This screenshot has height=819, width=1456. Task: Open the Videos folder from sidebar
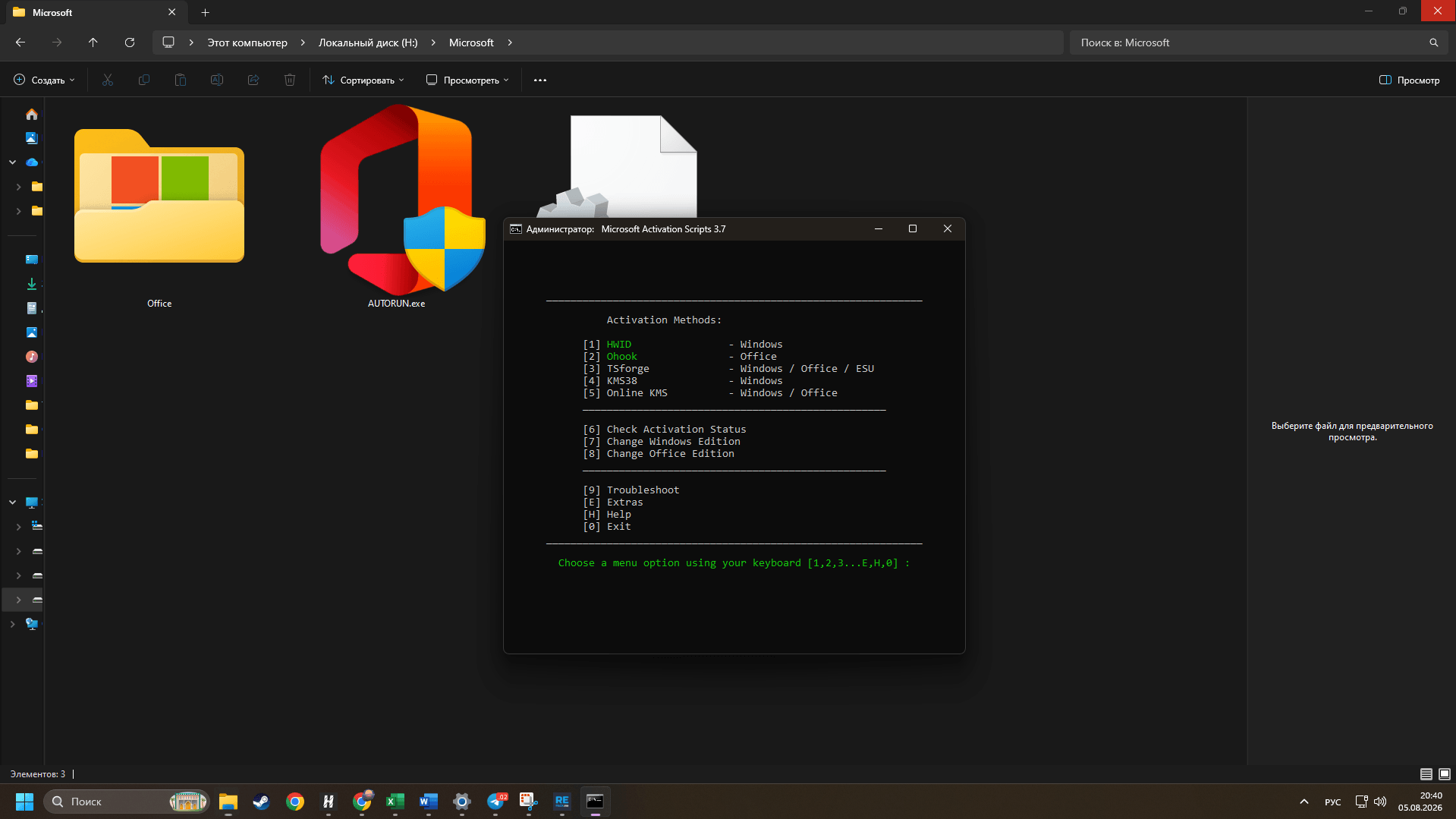[x=31, y=381]
